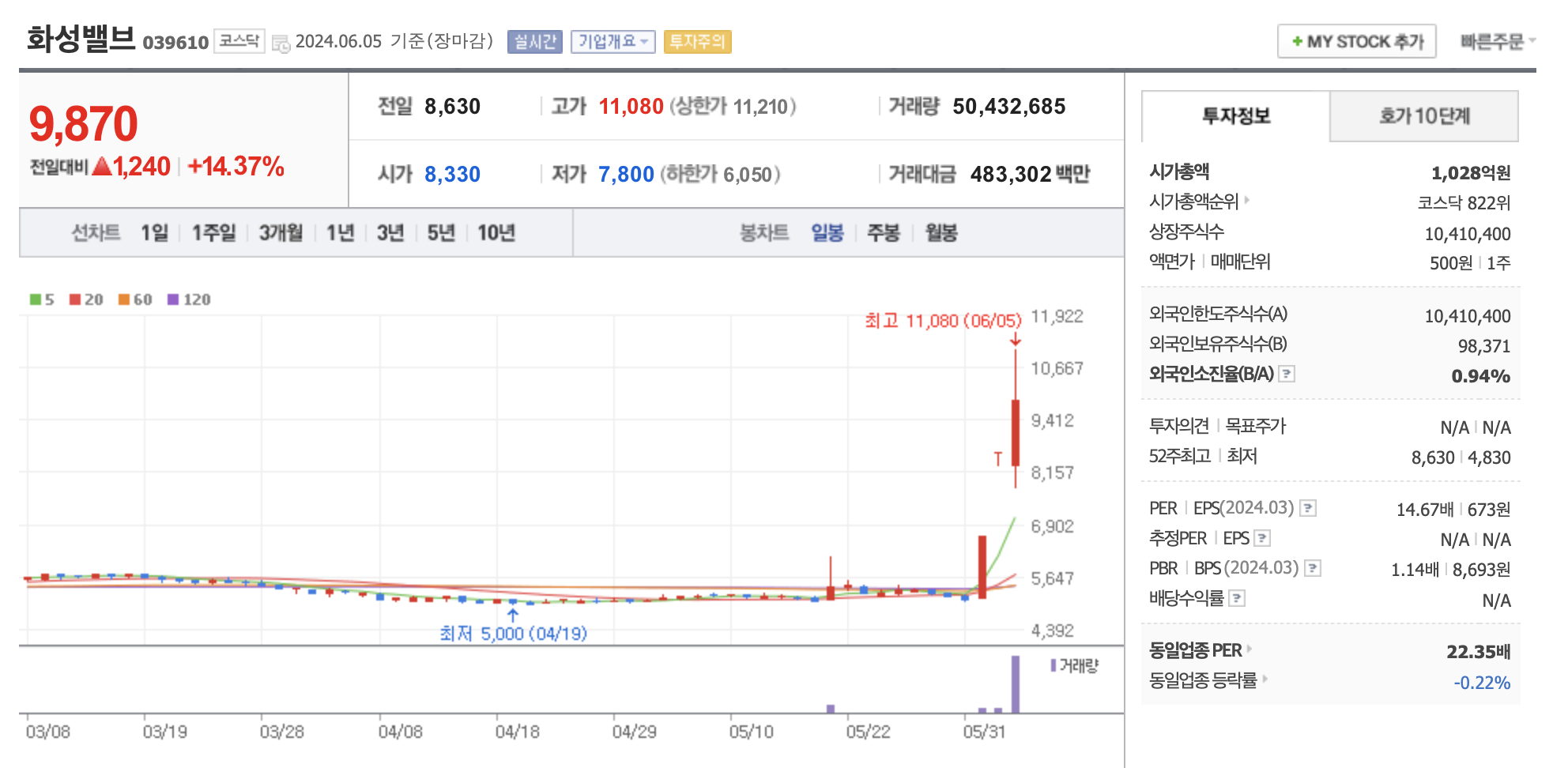Click the stock code 039610

175,43
